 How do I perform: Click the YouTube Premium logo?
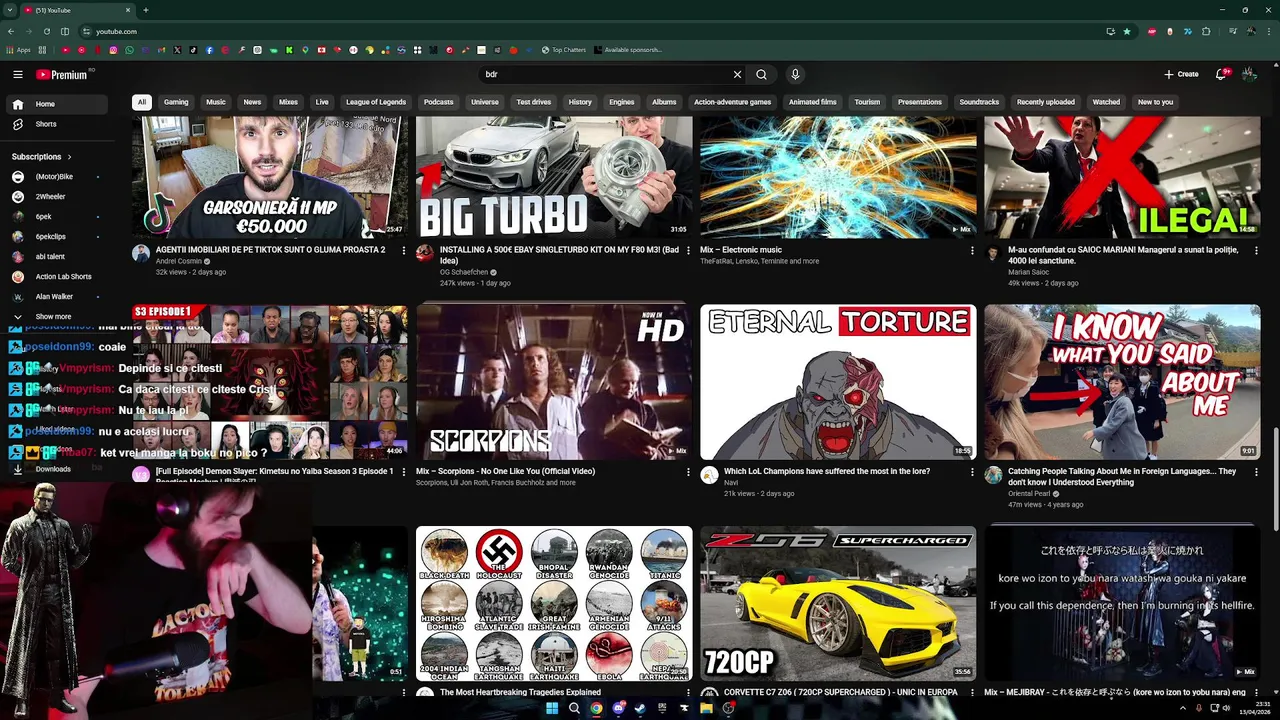click(x=63, y=74)
